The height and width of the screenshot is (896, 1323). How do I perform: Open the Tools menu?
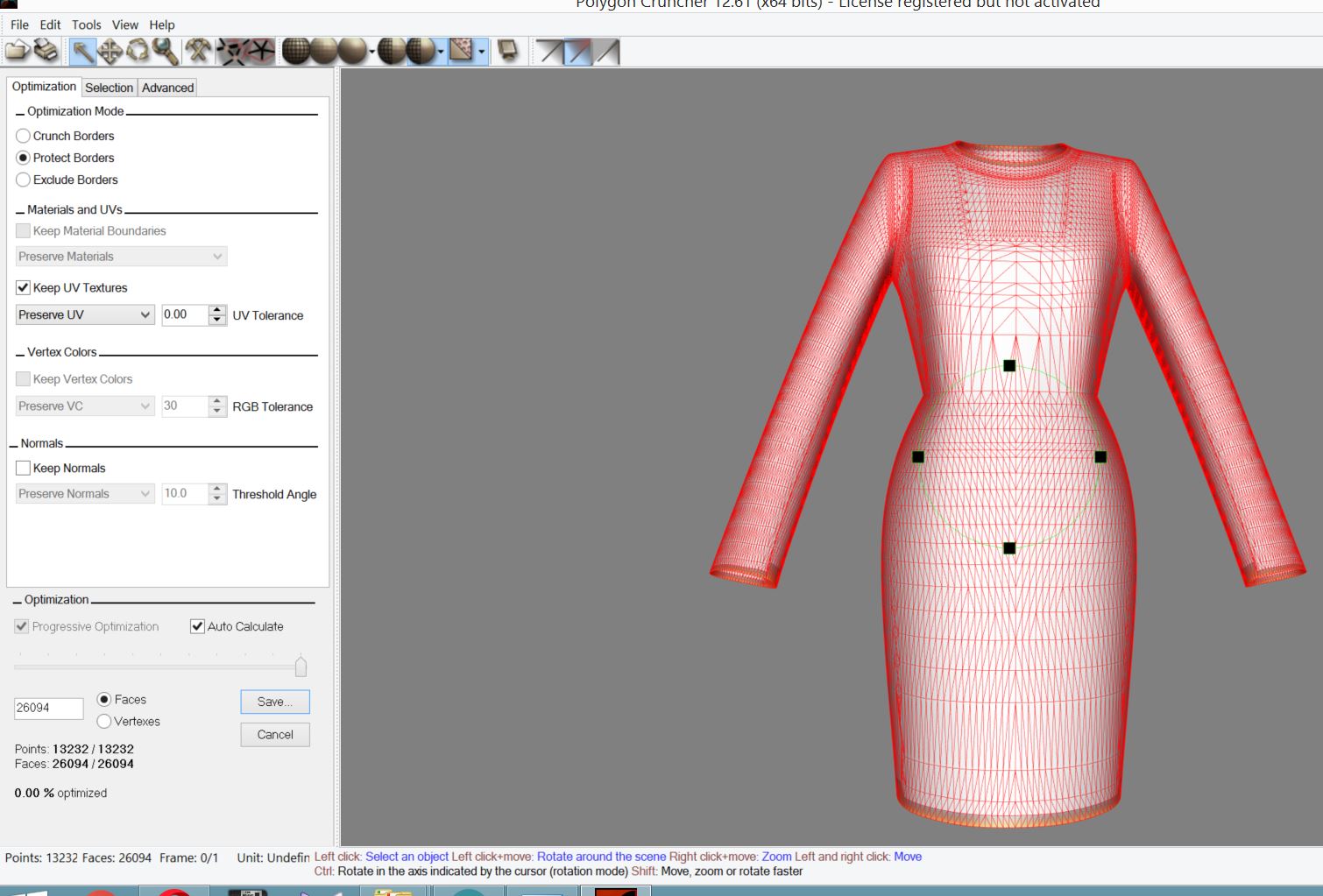click(x=86, y=25)
